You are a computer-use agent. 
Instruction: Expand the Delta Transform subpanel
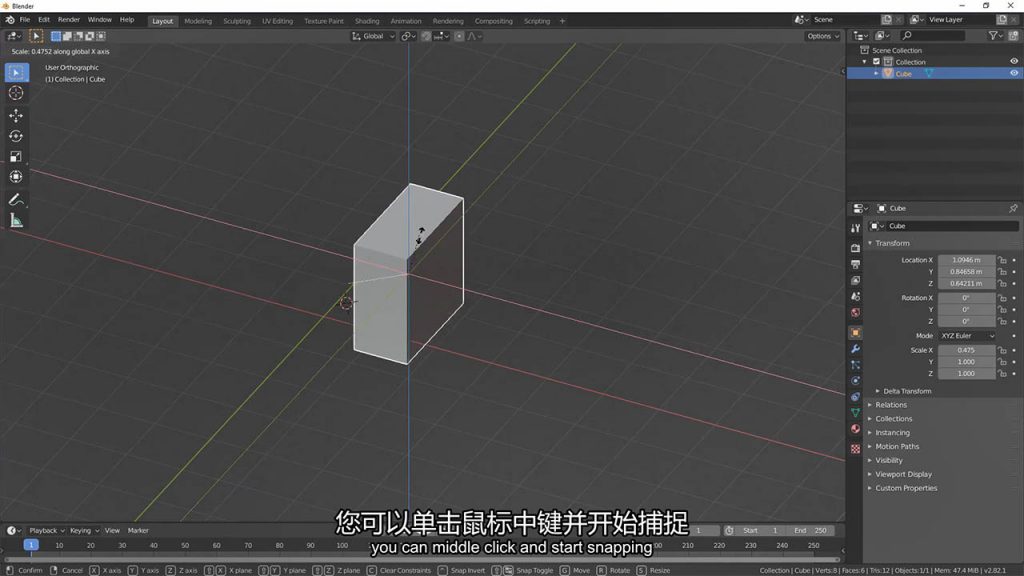coord(906,391)
